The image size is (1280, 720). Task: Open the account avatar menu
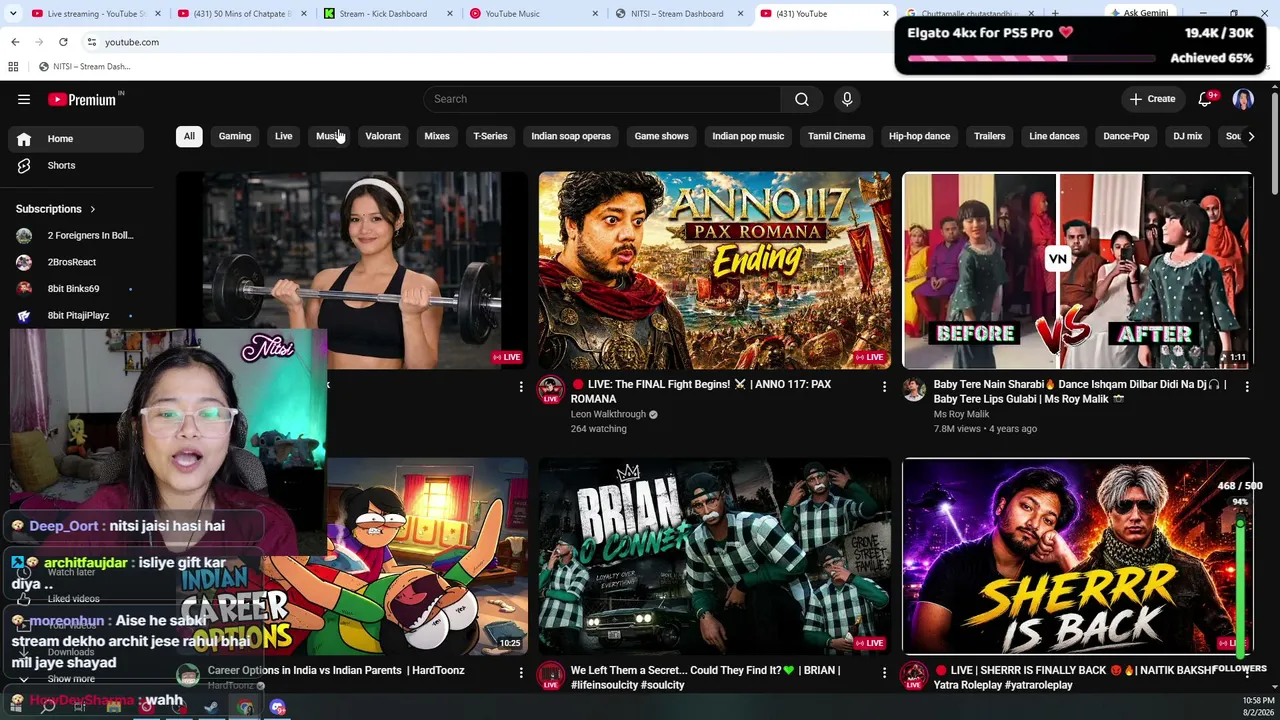(x=1243, y=99)
